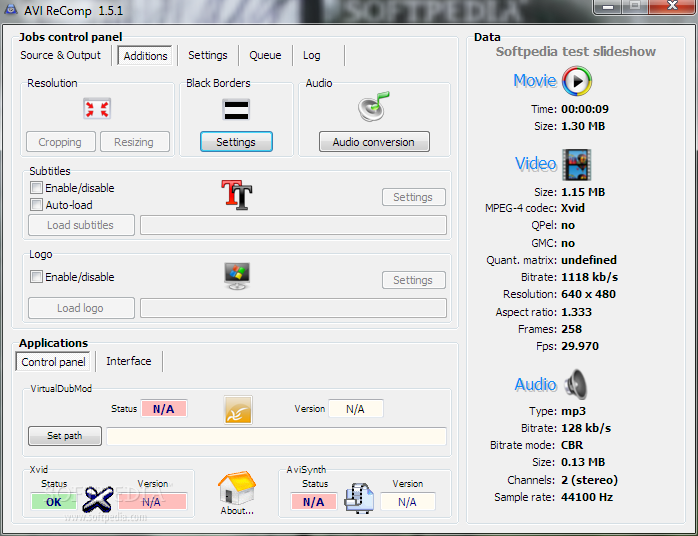Click the AviSynth filmstrip icon
The height and width of the screenshot is (536, 698).
359,498
